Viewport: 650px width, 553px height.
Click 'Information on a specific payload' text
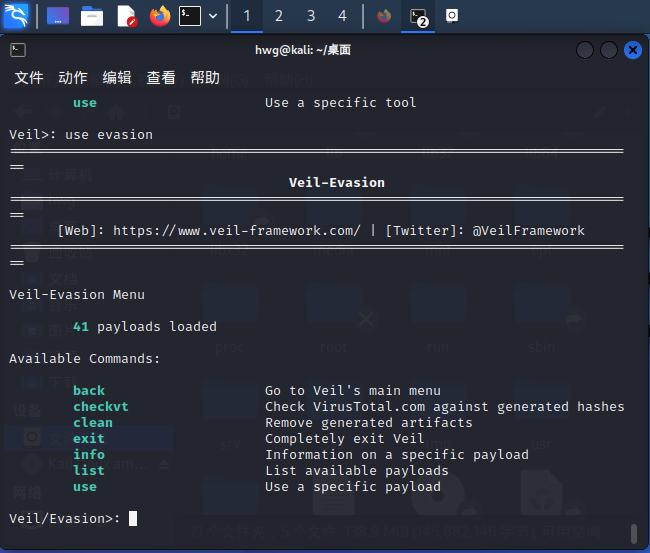coord(397,454)
